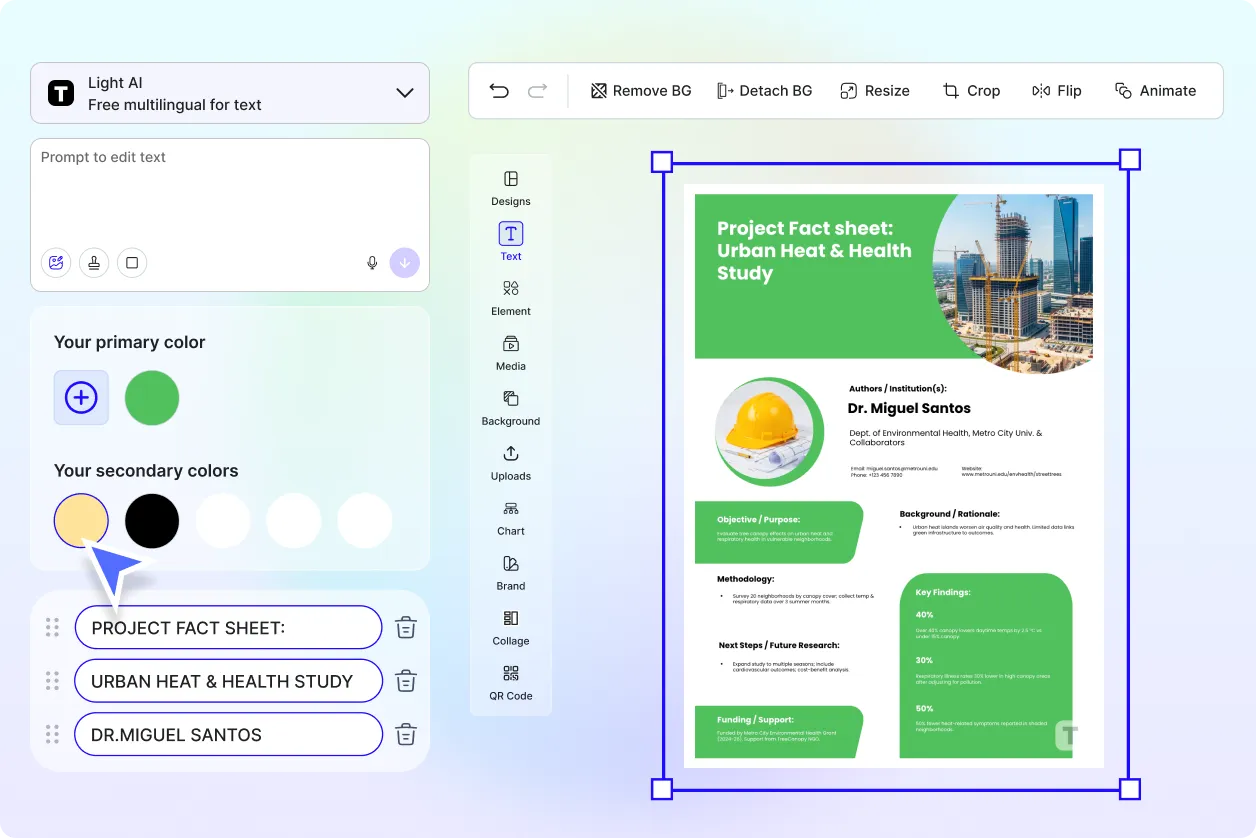Click the Project Fact sheet title in the design
Screen dimensions: 1256x838
(814, 251)
